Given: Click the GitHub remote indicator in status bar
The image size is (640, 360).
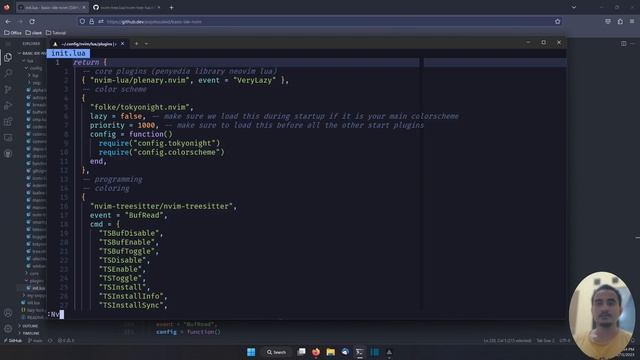Looking at the screenshot, I should (13, 340).
